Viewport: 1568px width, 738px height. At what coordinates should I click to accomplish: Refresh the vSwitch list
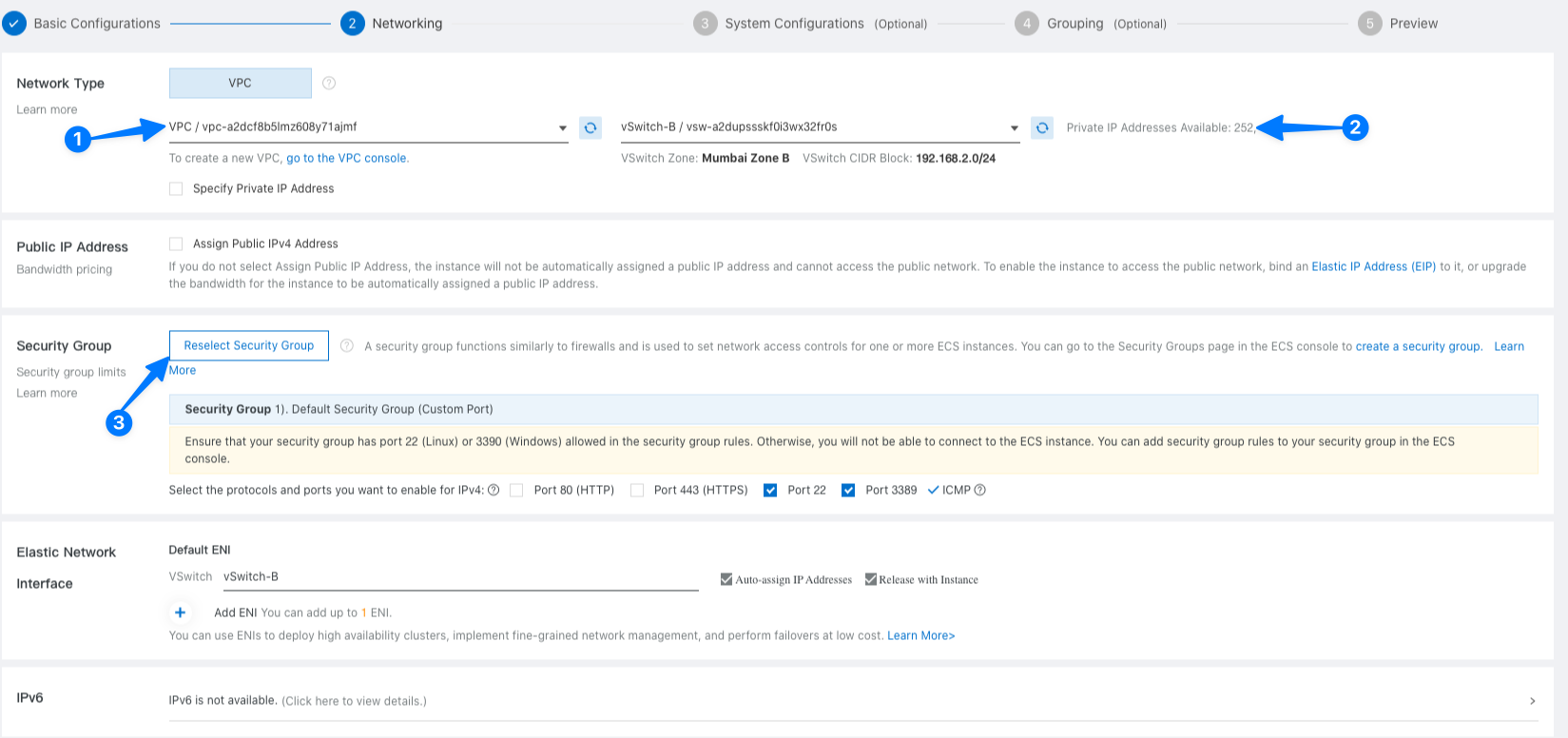(1042, 127)
